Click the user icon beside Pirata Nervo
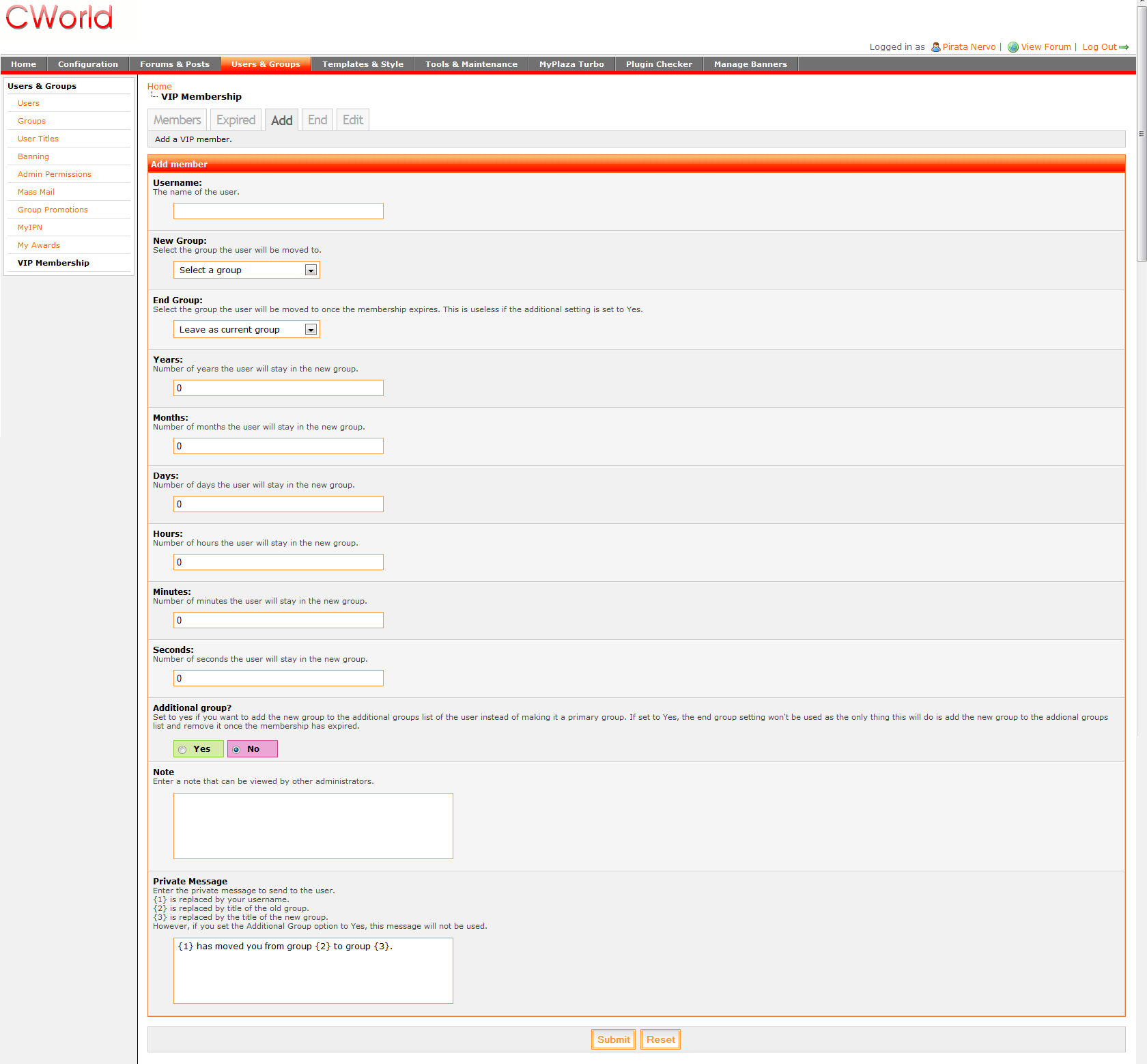This screenshot has height=1064, width=1147. coord(936,47)
